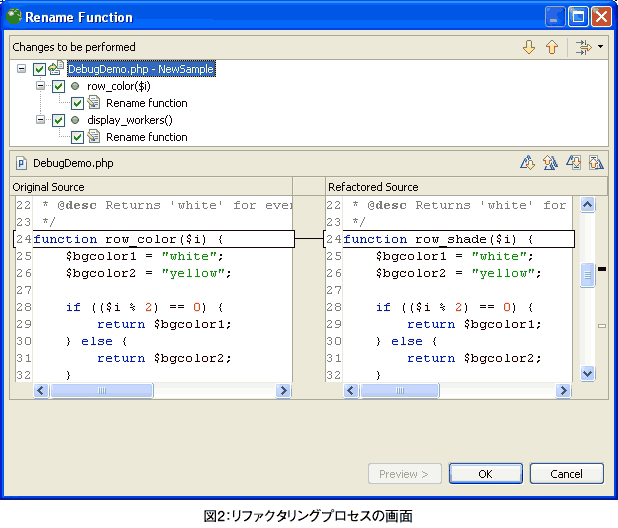Click the Original Source horizontal scroll left arrow
The image size is (618, 528).
[41, 390]
